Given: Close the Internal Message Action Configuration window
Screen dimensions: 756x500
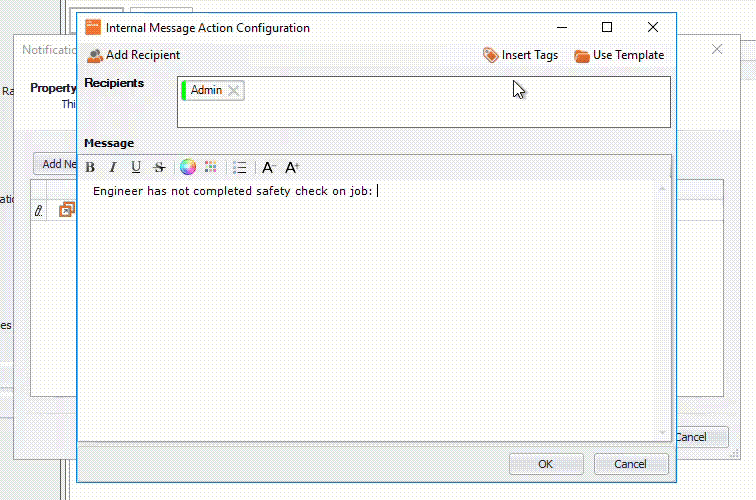Looking at the screenshot, I should (x=653, y=27).
